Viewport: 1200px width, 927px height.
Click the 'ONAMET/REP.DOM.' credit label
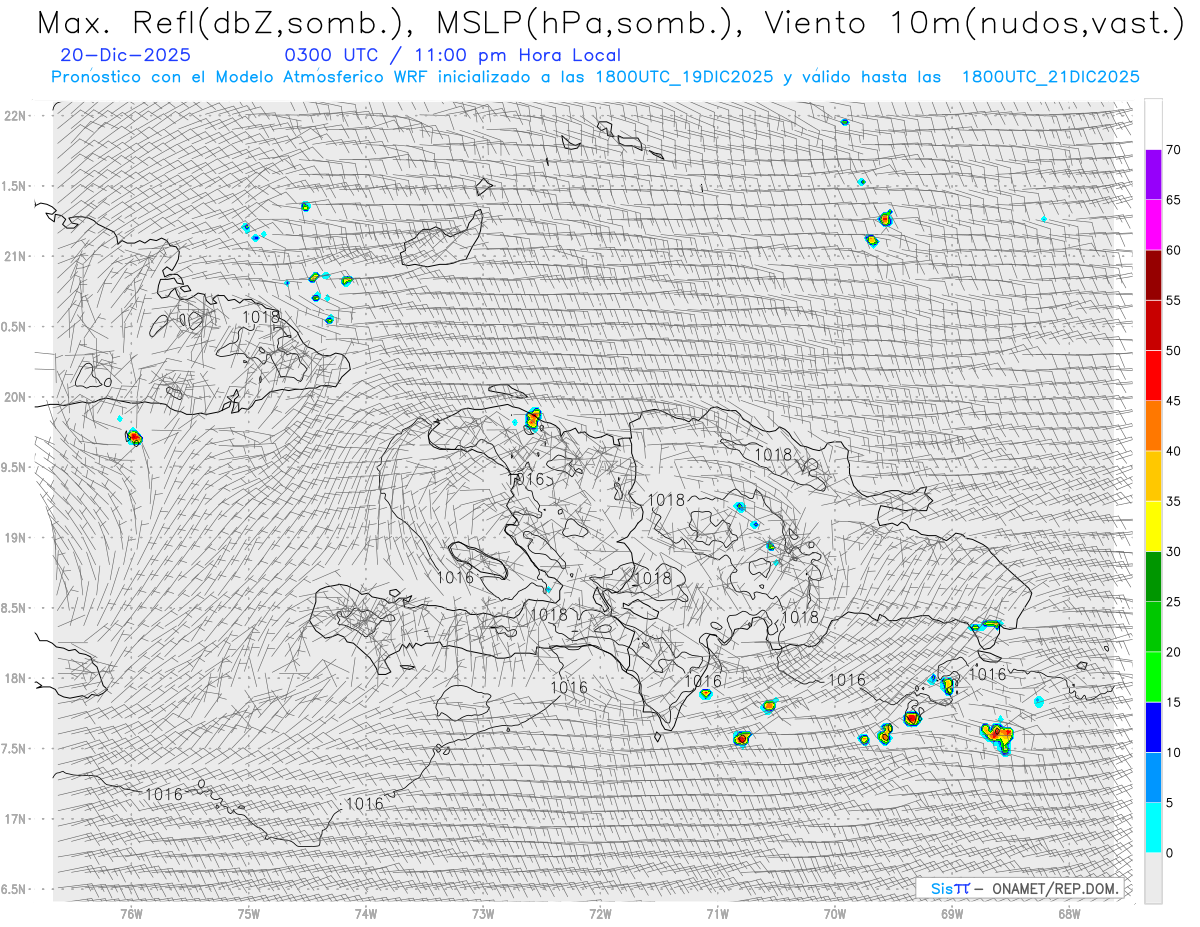tap(1055, 888)
